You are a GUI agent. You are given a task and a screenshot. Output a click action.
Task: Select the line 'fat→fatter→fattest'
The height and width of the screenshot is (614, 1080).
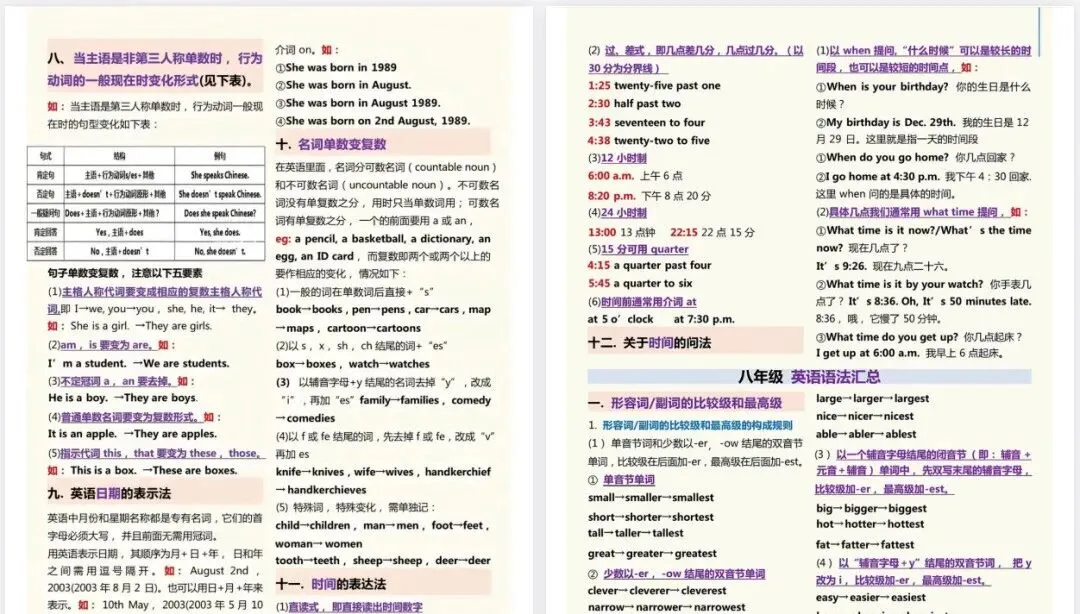point(865,544)
